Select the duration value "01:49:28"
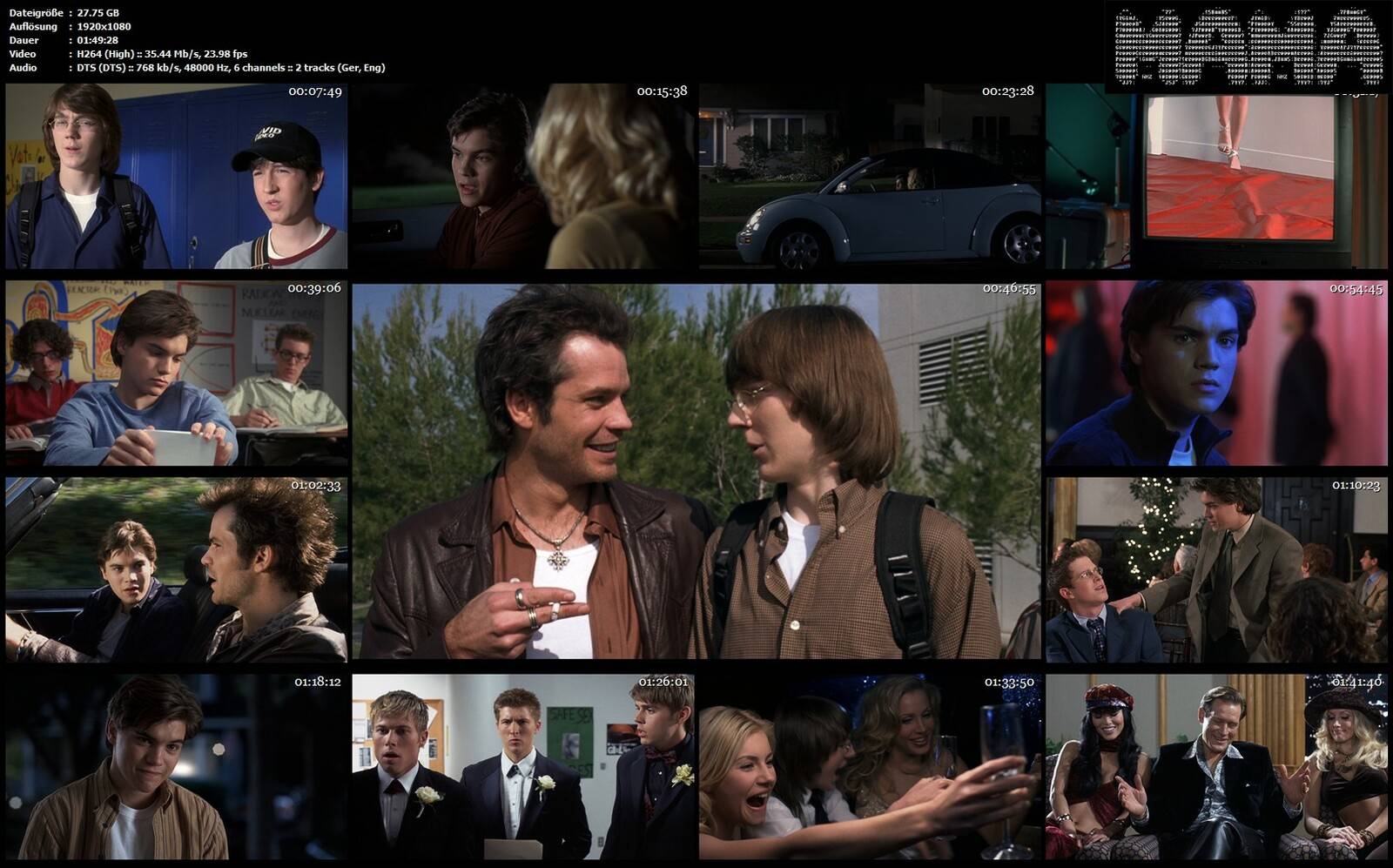 click(x=98, y=40)
